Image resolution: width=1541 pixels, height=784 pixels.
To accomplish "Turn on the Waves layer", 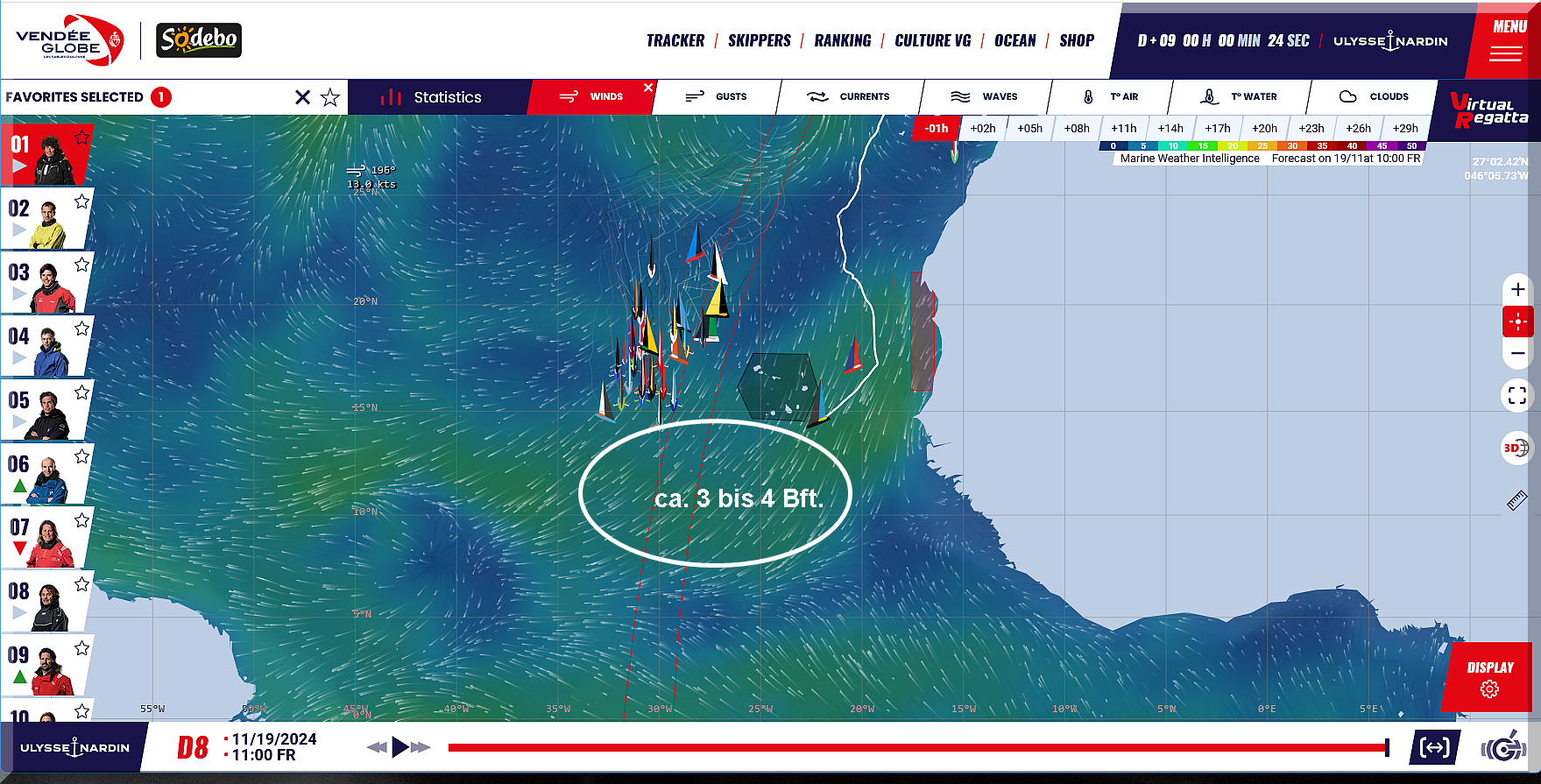I will (x=984, y=97).
